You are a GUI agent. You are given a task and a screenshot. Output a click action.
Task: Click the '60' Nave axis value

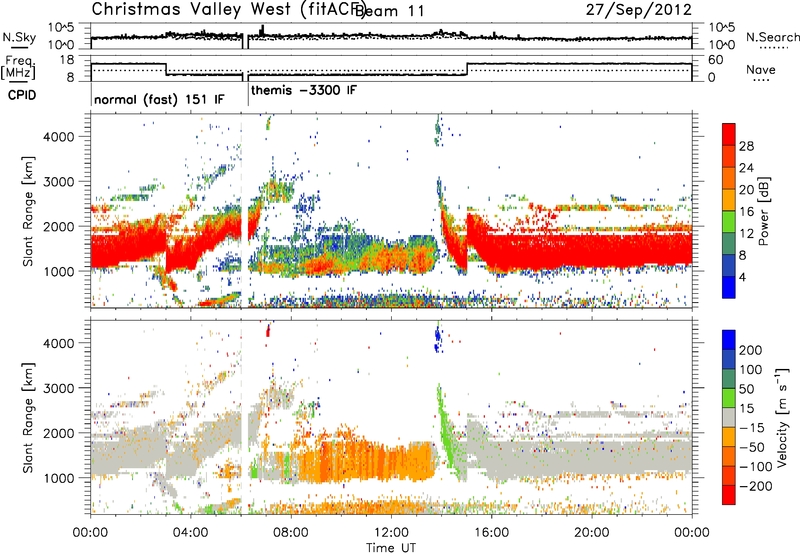click(716, 60)
